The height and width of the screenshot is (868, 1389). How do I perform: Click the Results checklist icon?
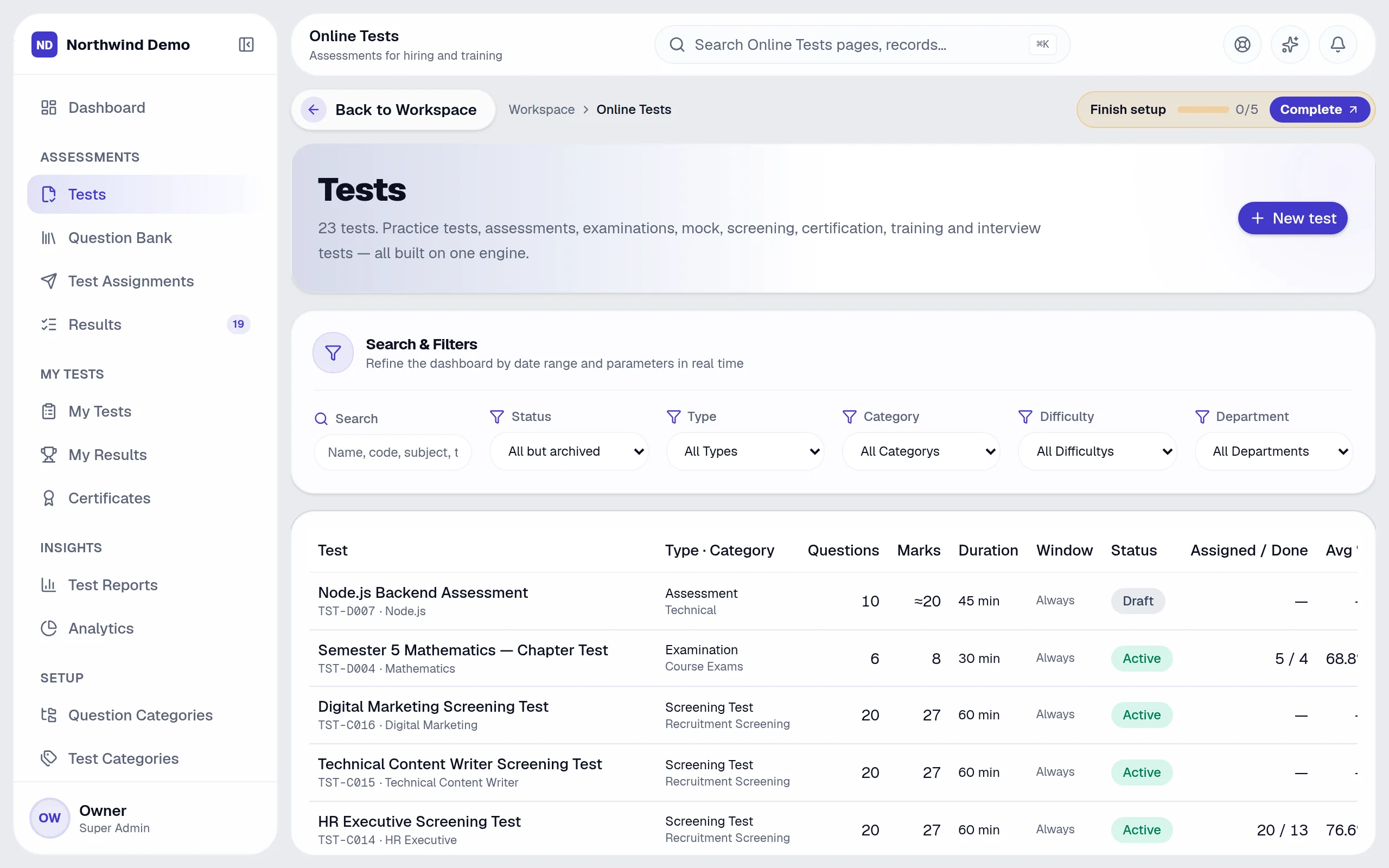click(x=49, y=324)
